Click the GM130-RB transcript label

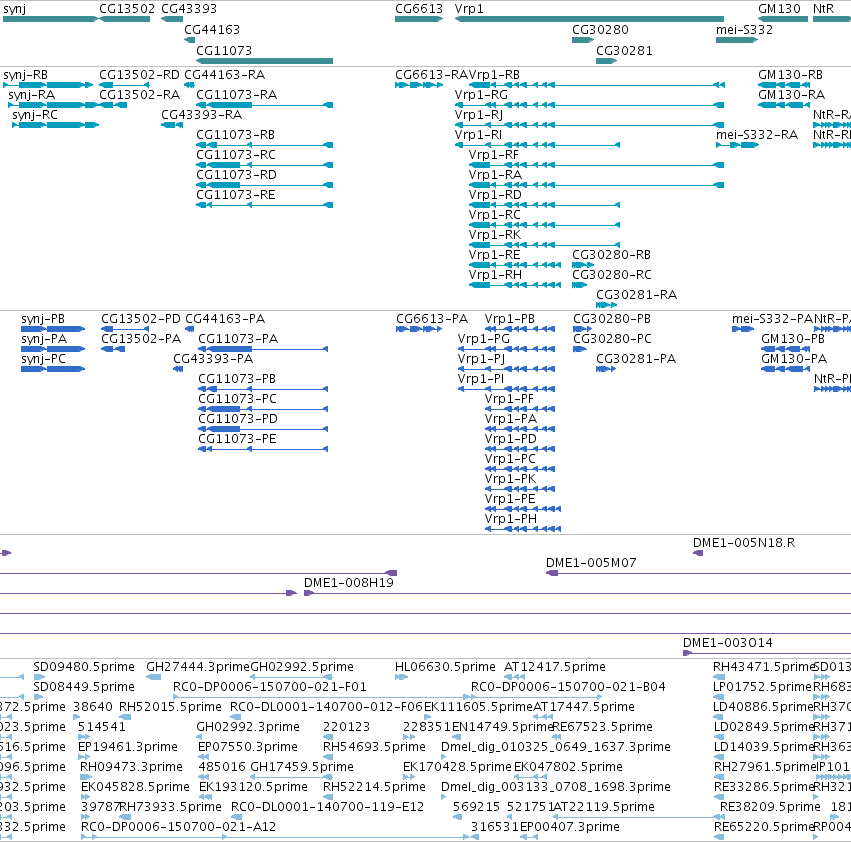[790, 74]
